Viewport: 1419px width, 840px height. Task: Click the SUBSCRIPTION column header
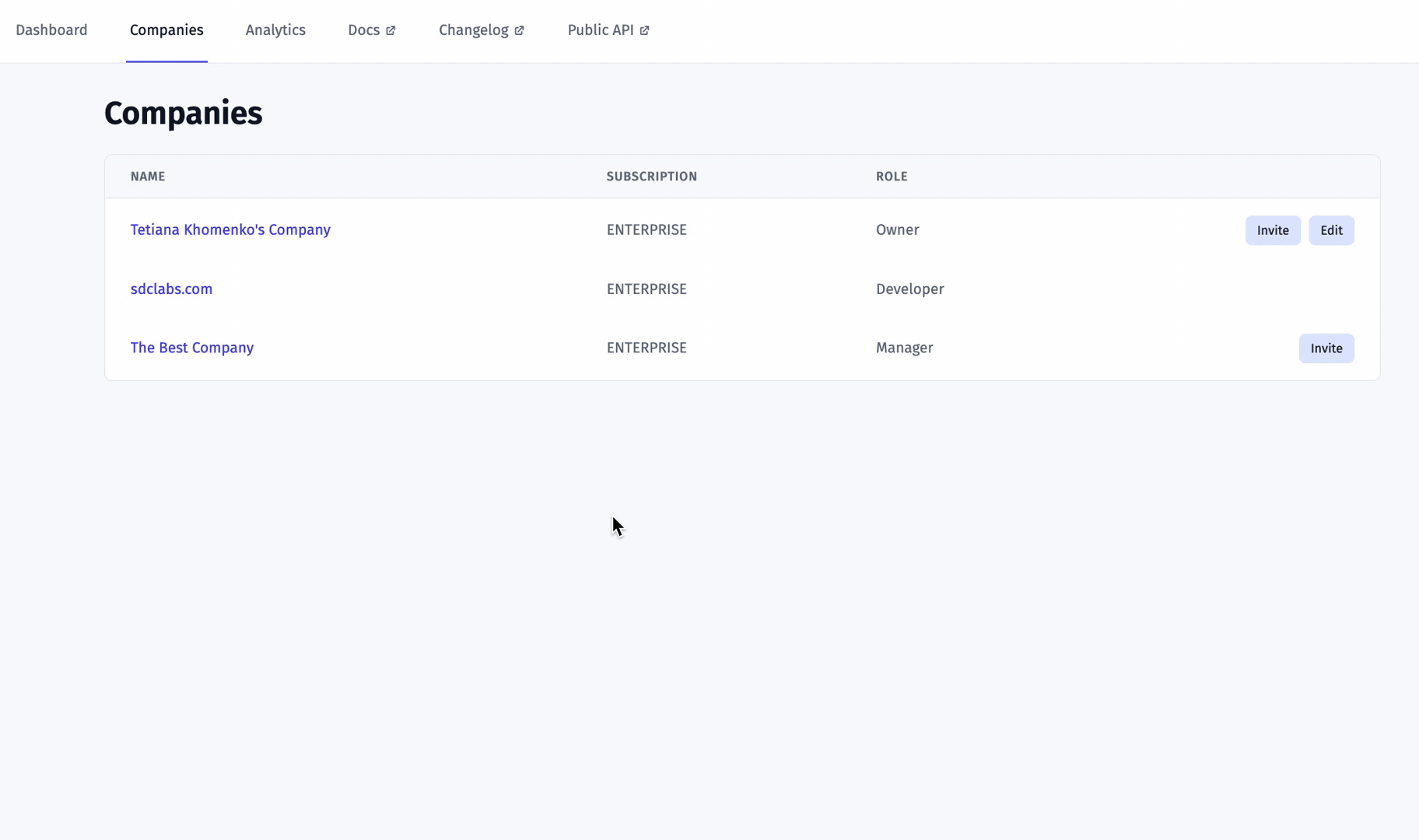point(652,177)
